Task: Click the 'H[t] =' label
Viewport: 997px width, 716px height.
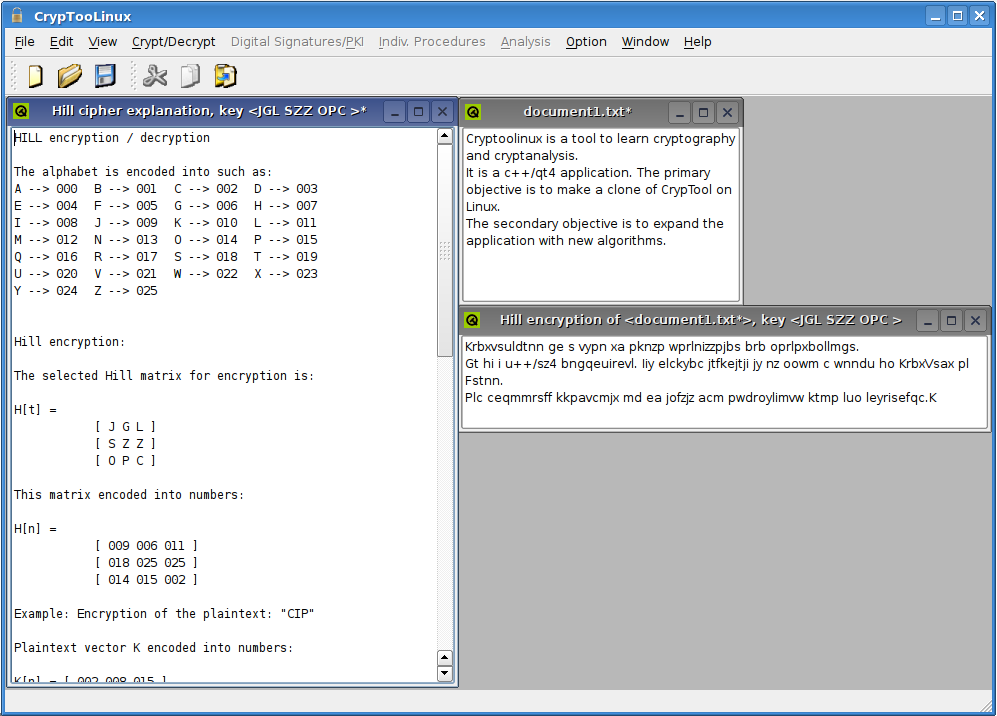Action: (36, 410)
